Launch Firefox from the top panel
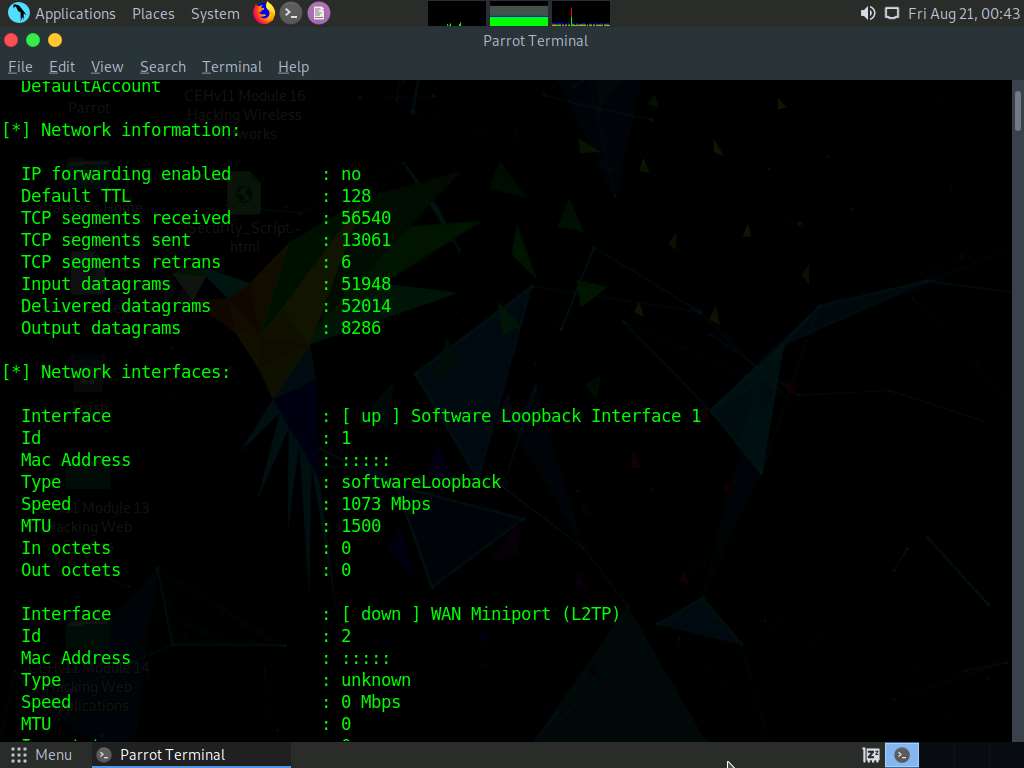 264,13
